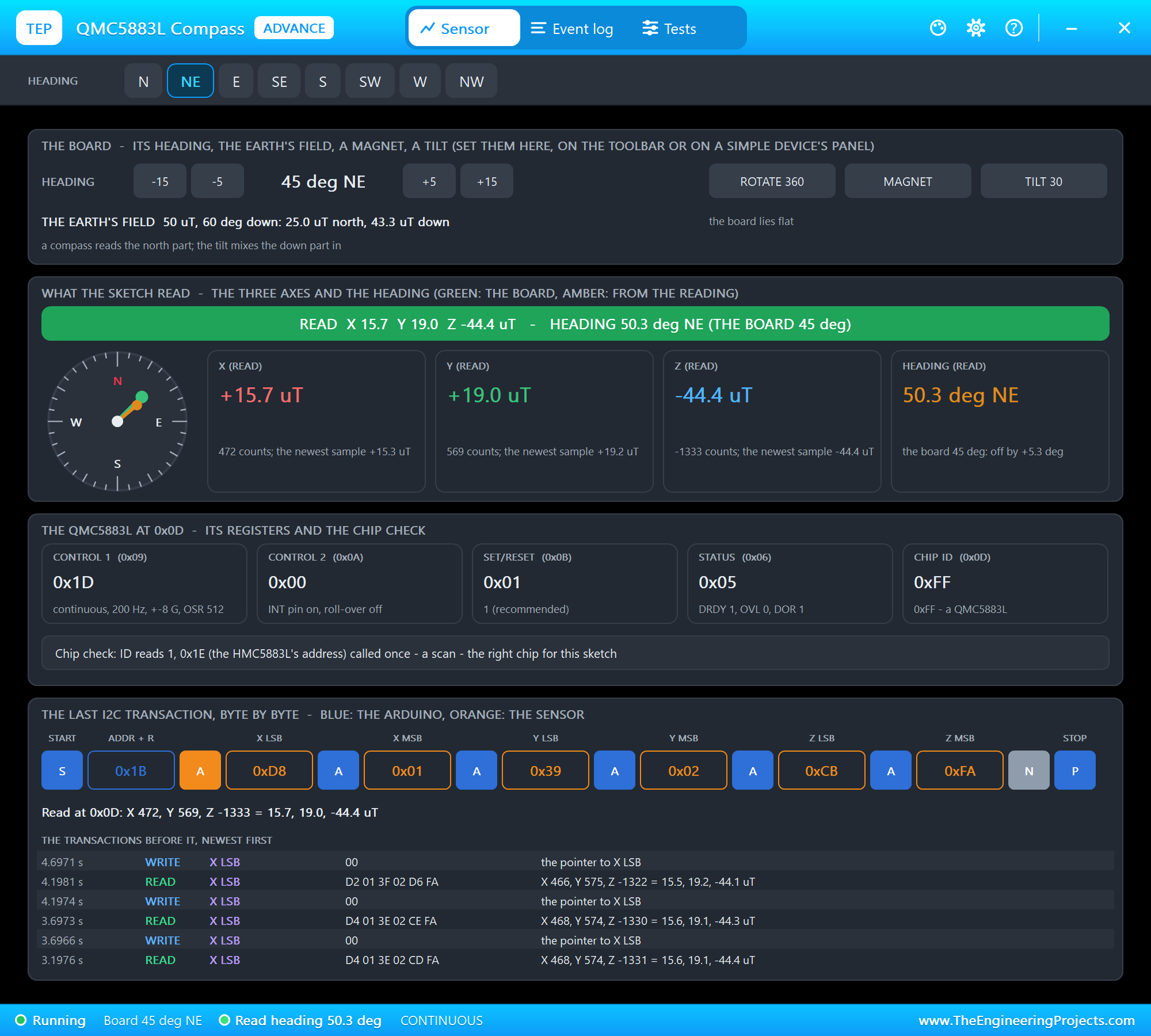Open the theme palette icon
The width and height of the screenshot is (1151, 1036).
tap(938, 28)
